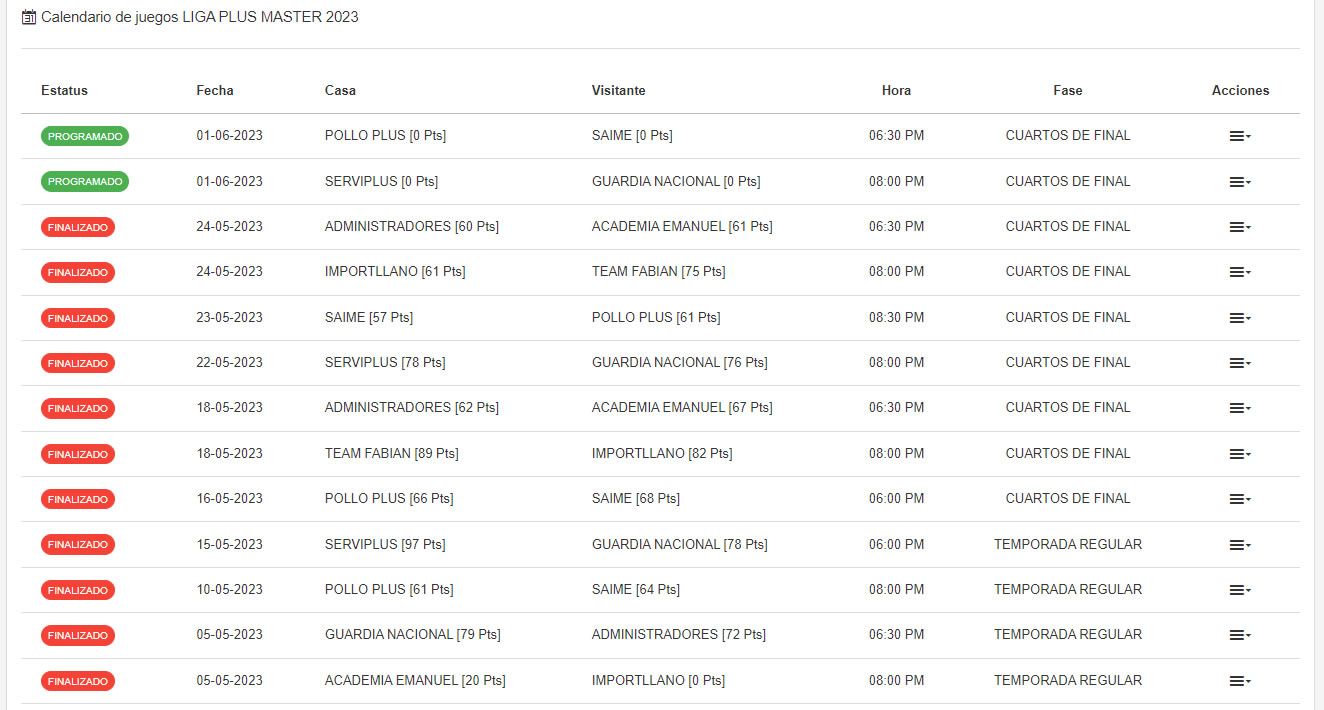Screen dimensions: 1324x710
Task: Open actions menu for POLLO PLUS [66 Pts] game
Action: coord(1240,499)
